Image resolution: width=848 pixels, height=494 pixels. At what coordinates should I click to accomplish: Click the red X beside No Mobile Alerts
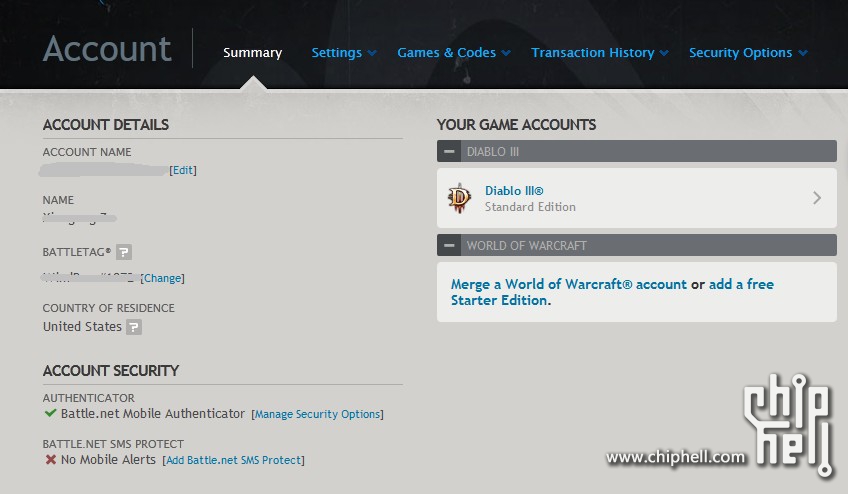[51, 459]
